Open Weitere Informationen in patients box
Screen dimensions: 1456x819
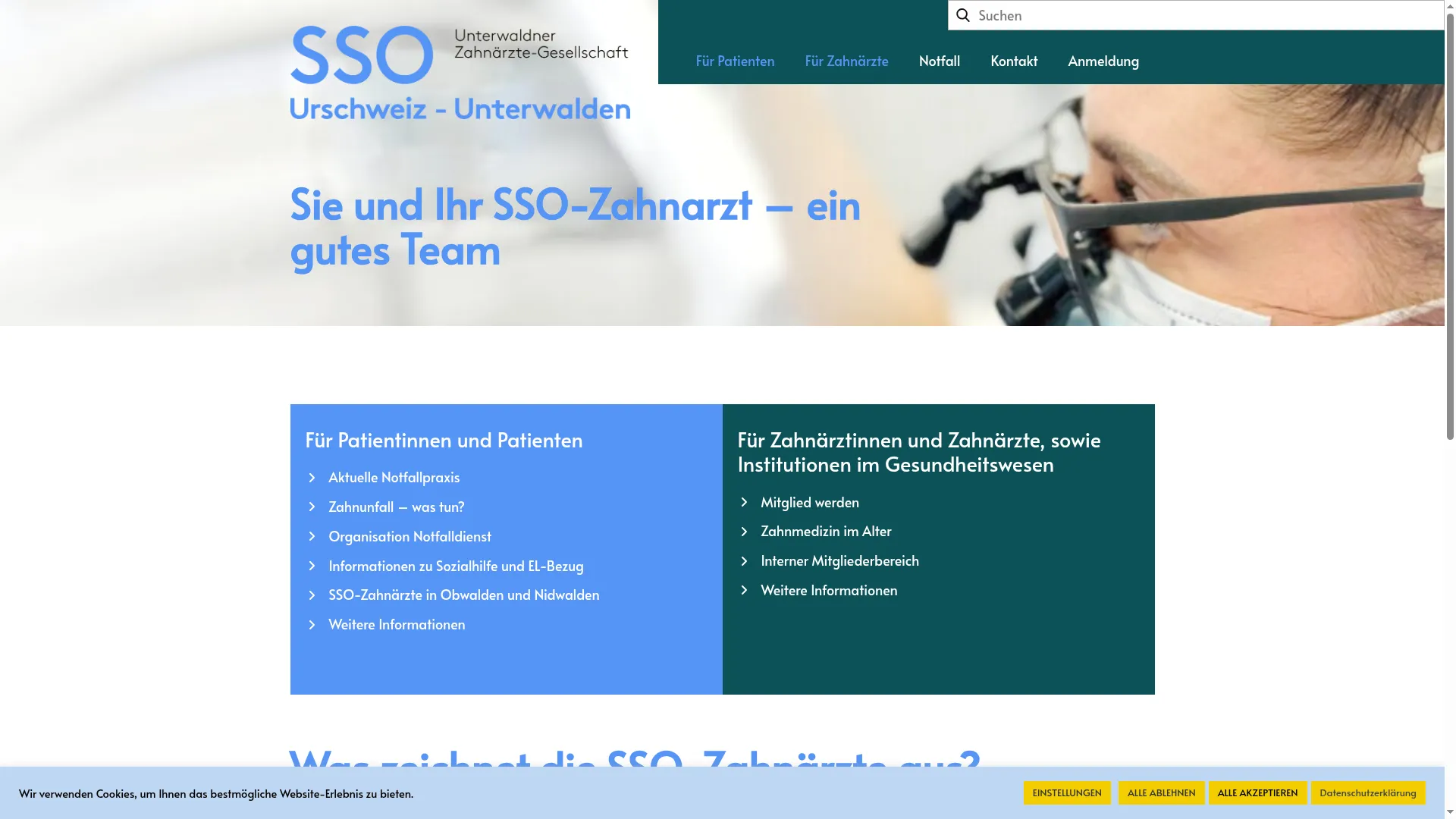397,625
